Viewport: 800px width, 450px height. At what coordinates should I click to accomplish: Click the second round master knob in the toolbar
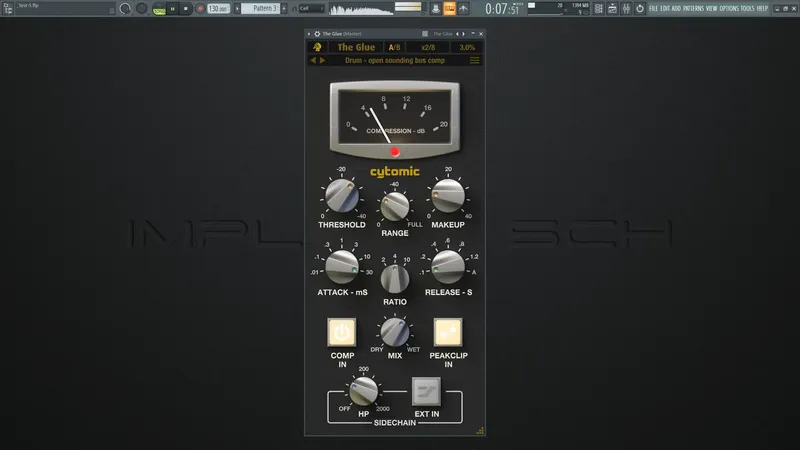click(x=141, y=8)
